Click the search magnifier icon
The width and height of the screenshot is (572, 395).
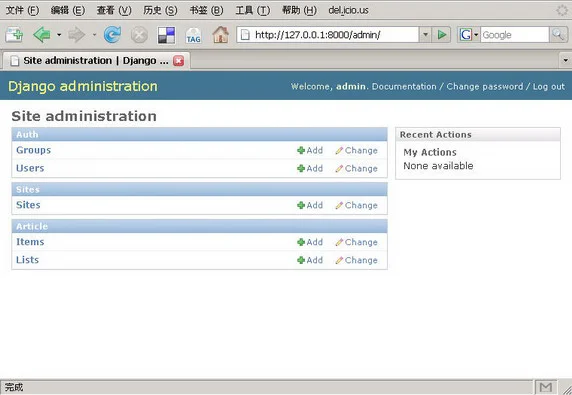pyautogui.click(x=558, y=35)
